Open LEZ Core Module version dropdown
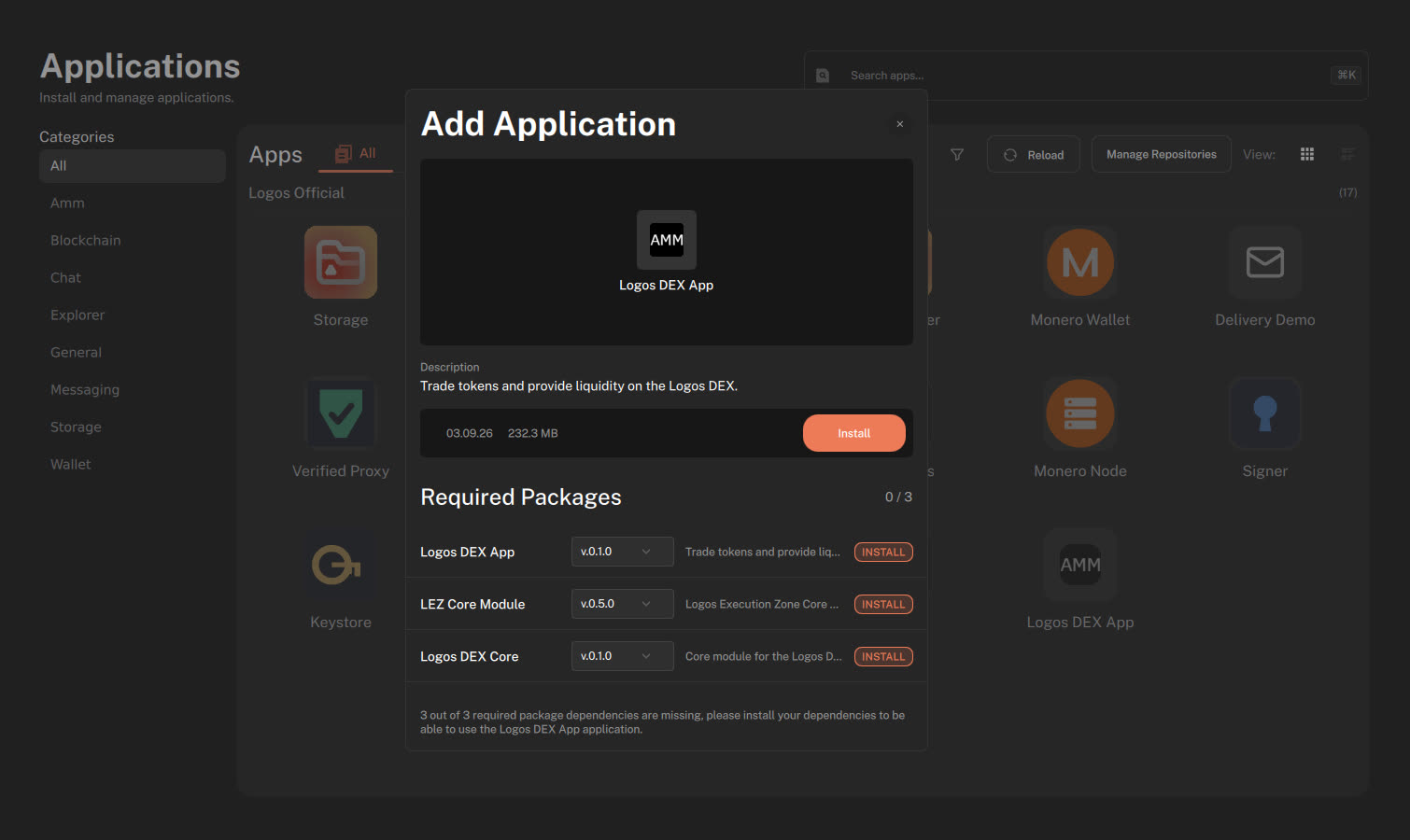The image size is (1410, 840). pyautogui.click(x=623, y=604)
